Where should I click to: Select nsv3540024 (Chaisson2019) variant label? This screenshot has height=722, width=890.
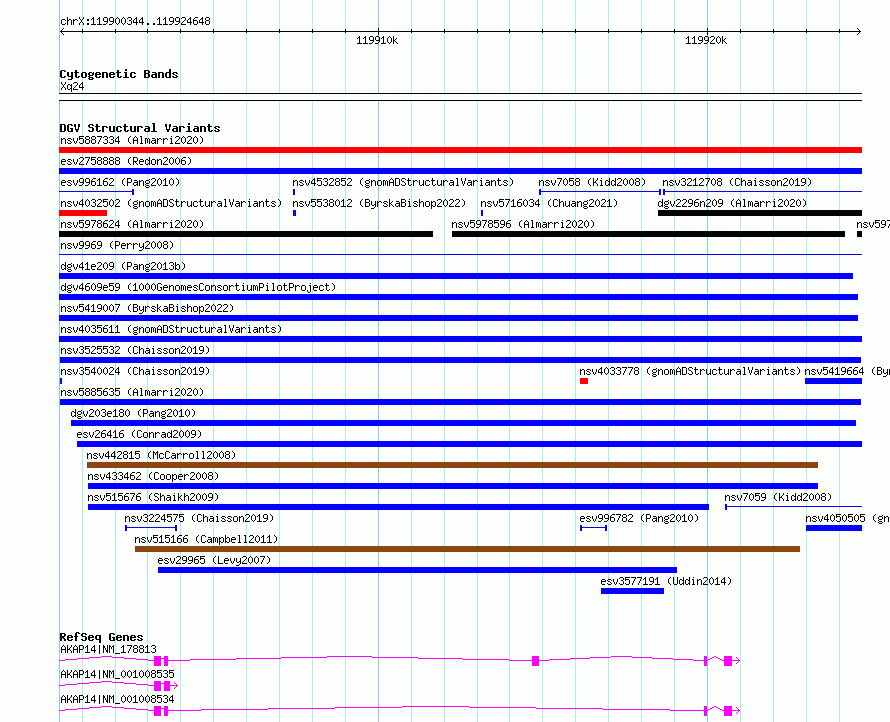pos(135,371)
